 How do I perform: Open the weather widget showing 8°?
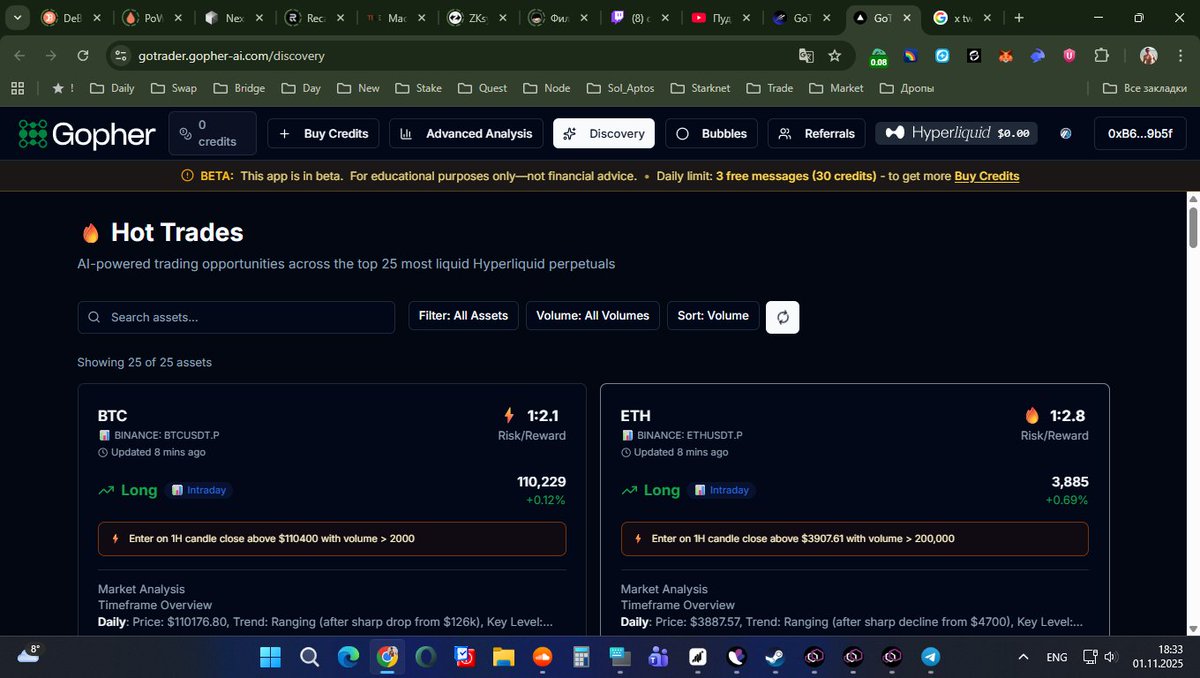click(x=29, y=656)
